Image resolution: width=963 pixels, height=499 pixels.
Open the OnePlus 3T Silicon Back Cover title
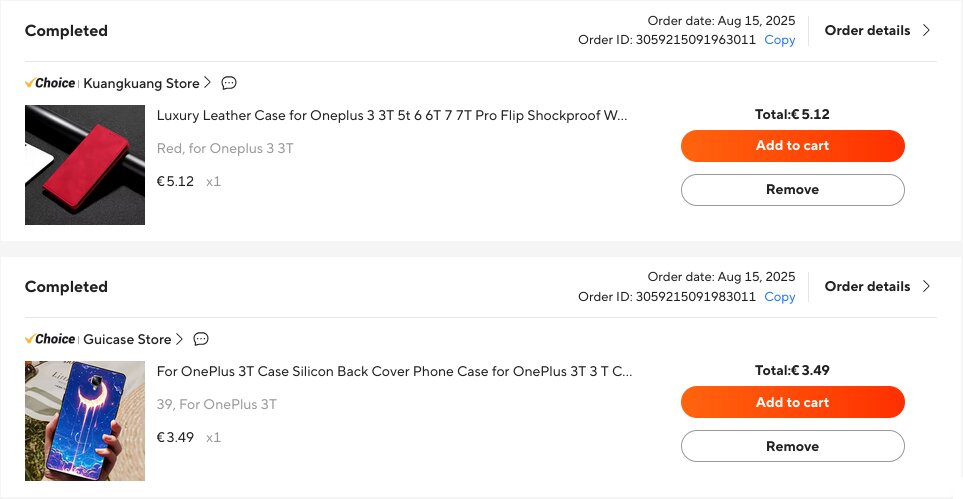click(x=394, y=371)
